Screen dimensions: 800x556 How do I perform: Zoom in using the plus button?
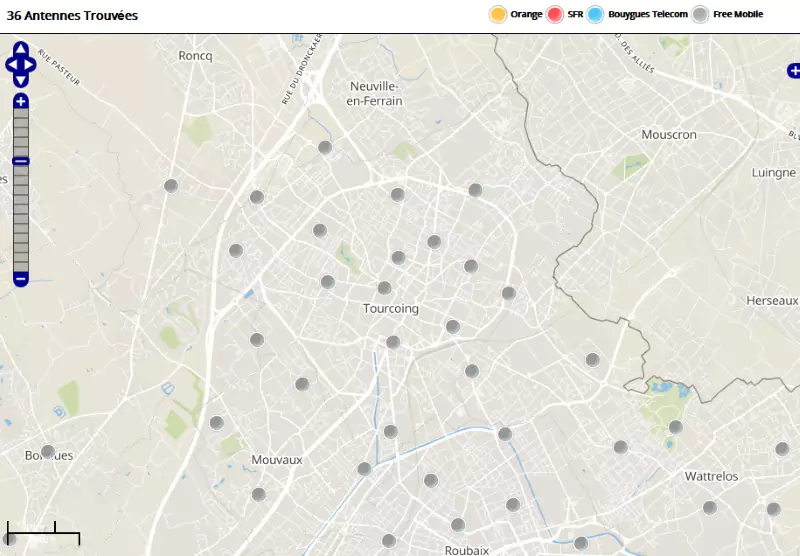point(21,101)
